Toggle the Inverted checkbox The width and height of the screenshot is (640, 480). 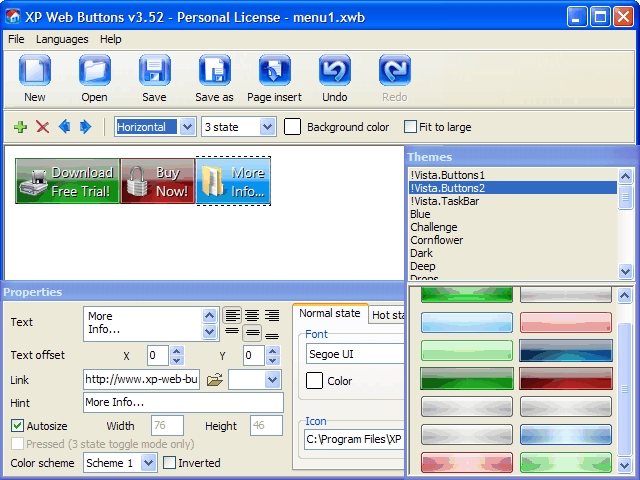[x=169, y=463]
